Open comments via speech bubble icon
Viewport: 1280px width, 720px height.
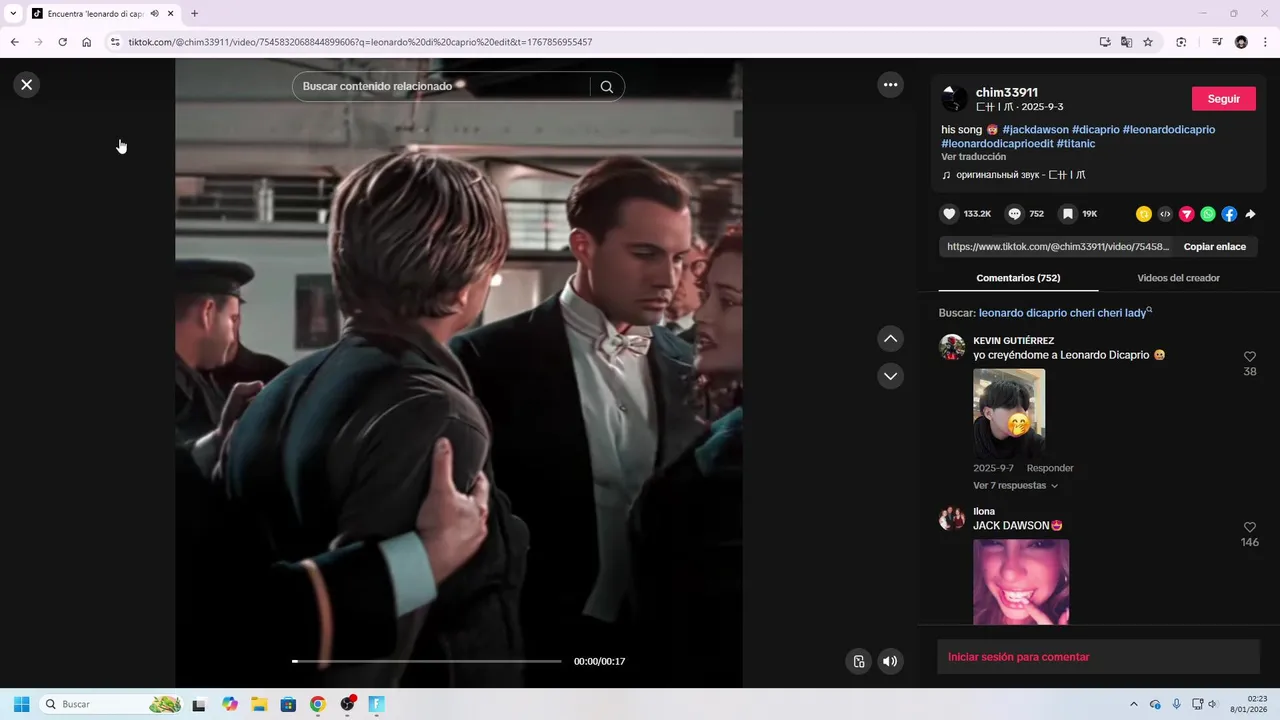tap(1015, 214)
